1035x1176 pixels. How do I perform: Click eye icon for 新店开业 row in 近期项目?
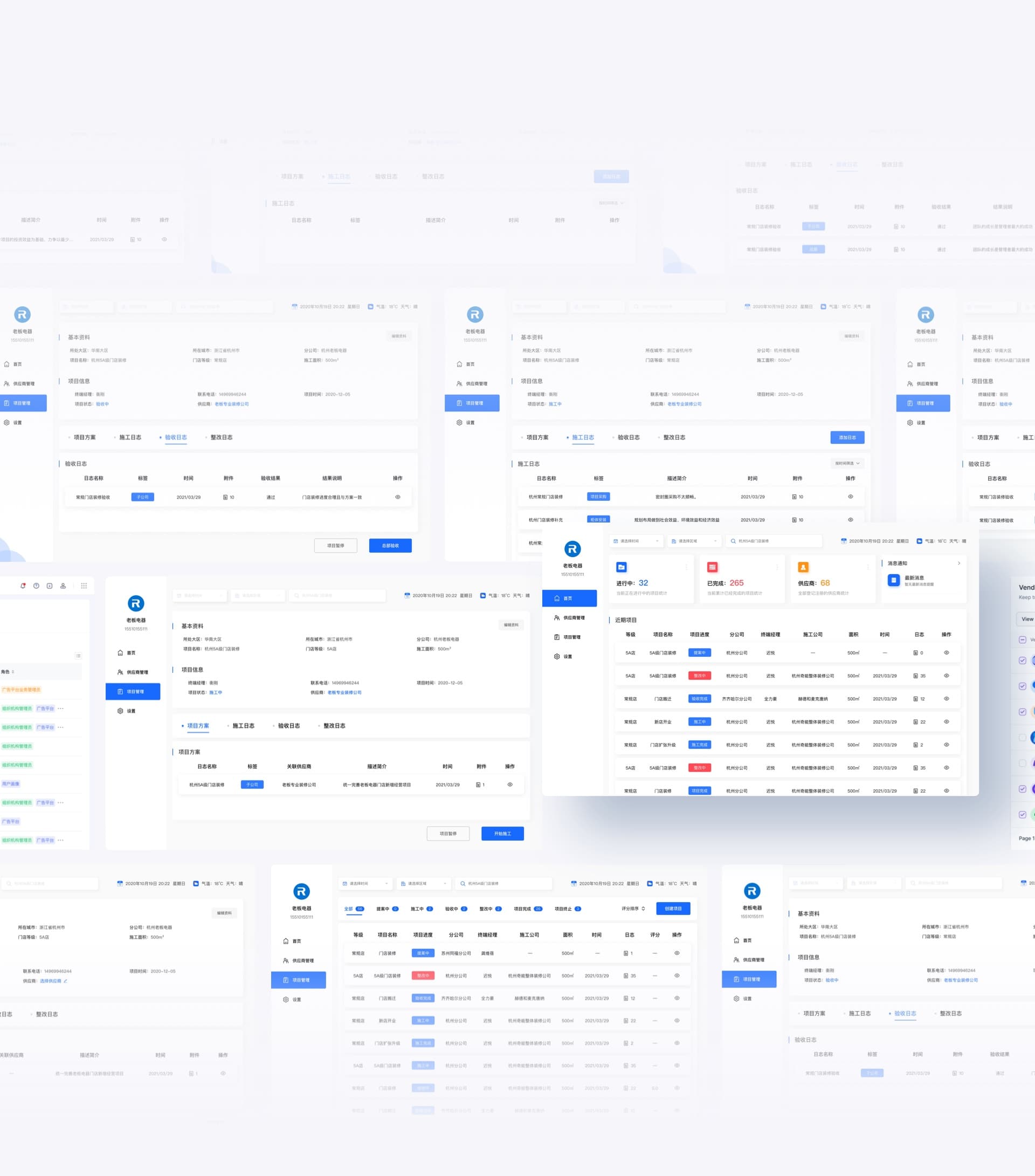pos(947,721)
